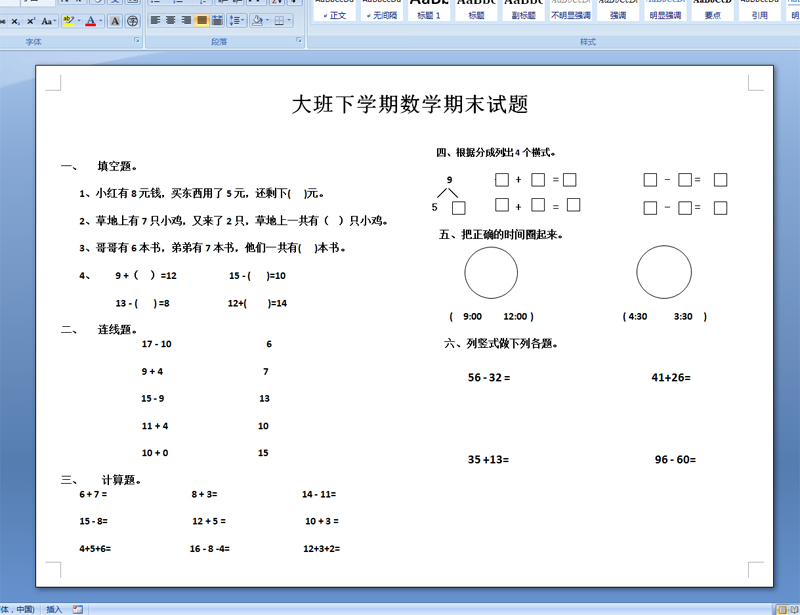Open Paragraph dialog launcher
Image resolution: width=800 pixels, height=615 pixels.
pos(299,40)
